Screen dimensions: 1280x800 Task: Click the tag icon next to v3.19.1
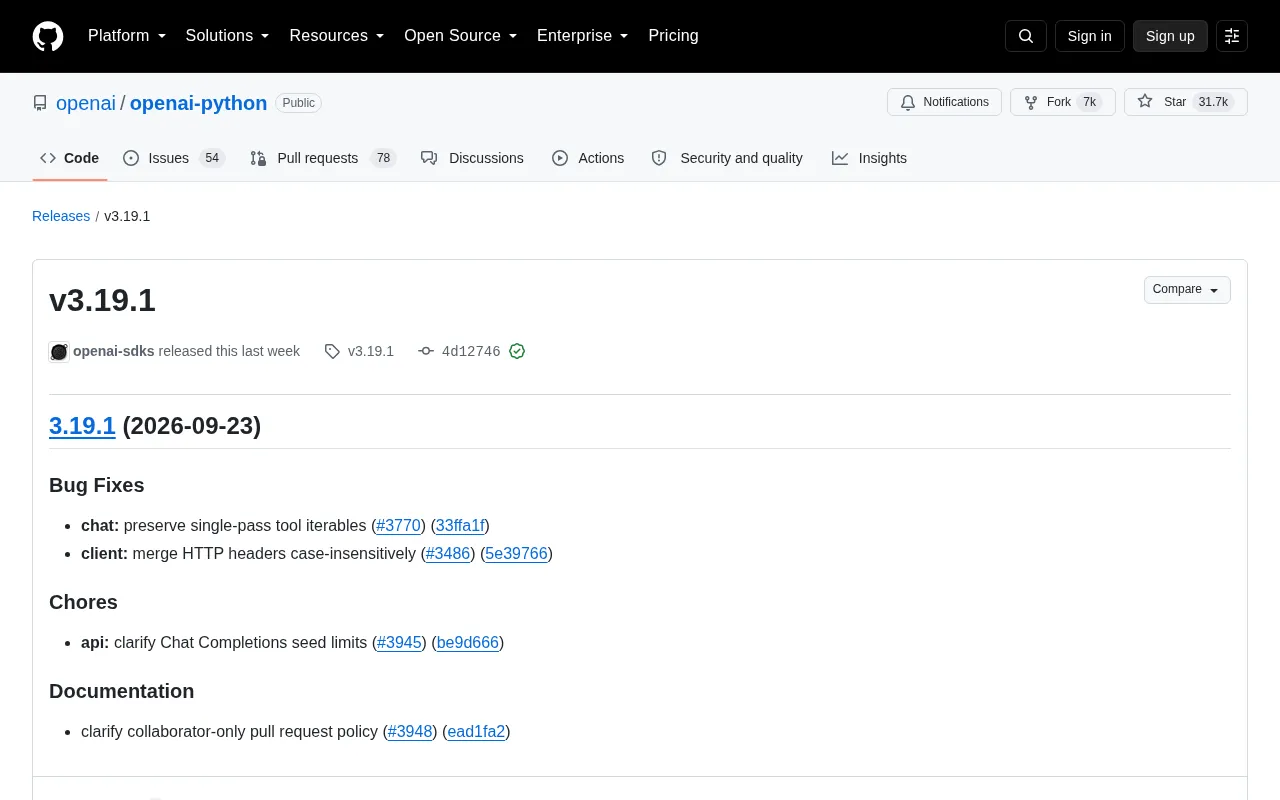[x=332, y=351]
